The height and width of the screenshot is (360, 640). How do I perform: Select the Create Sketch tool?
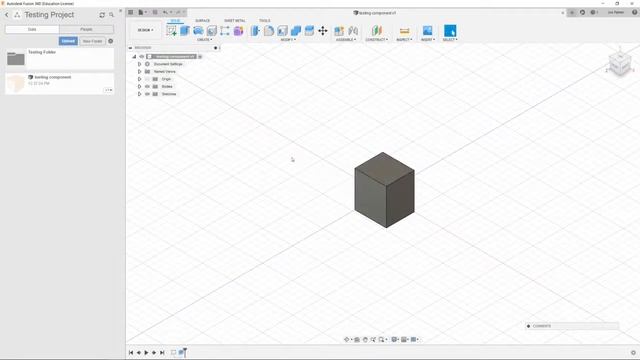coord(172,31)
